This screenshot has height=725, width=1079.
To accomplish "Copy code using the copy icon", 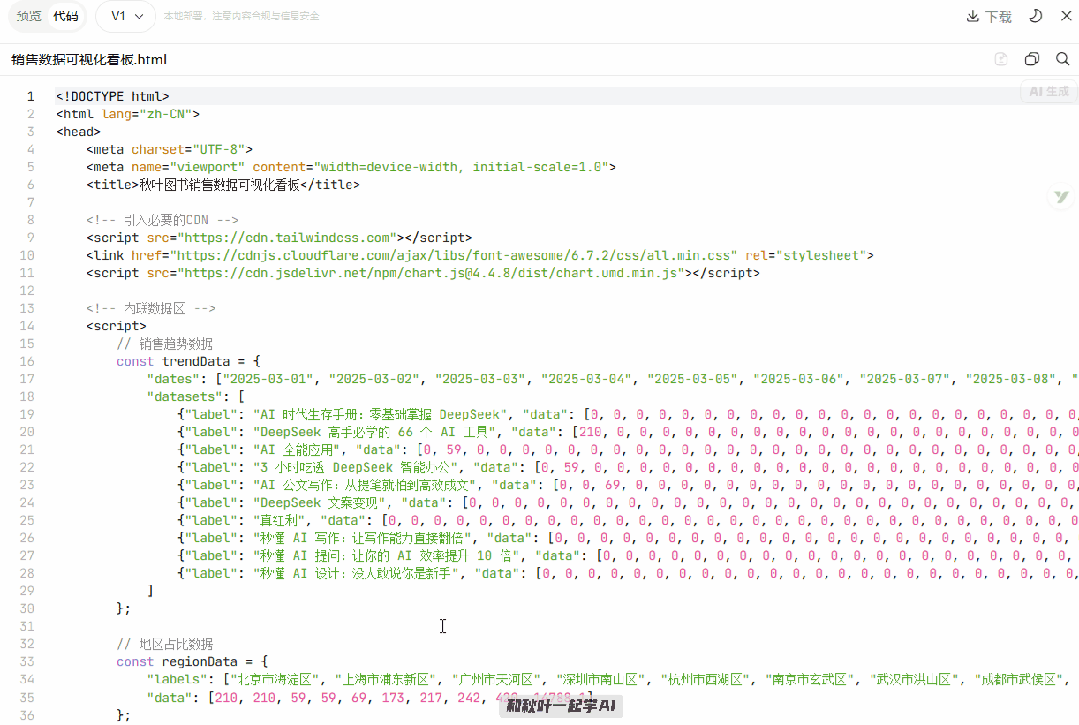I will tap(1032, 59).
